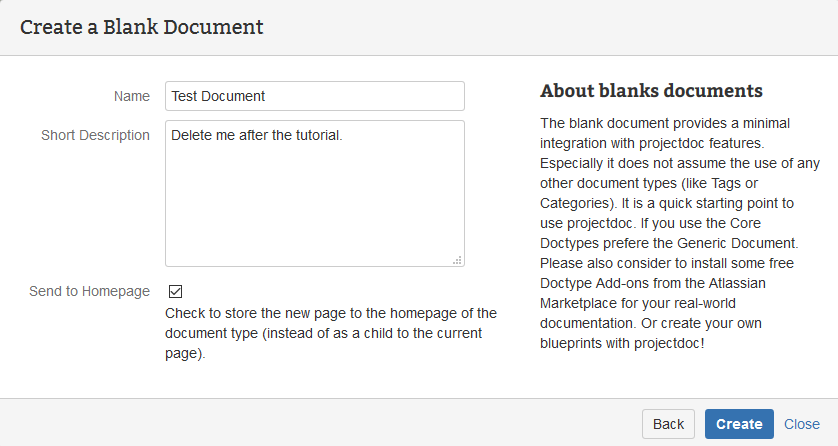The image size is (838, 446).
Task: Click the "Send to Homepage" label
Action: click(89, 292)
